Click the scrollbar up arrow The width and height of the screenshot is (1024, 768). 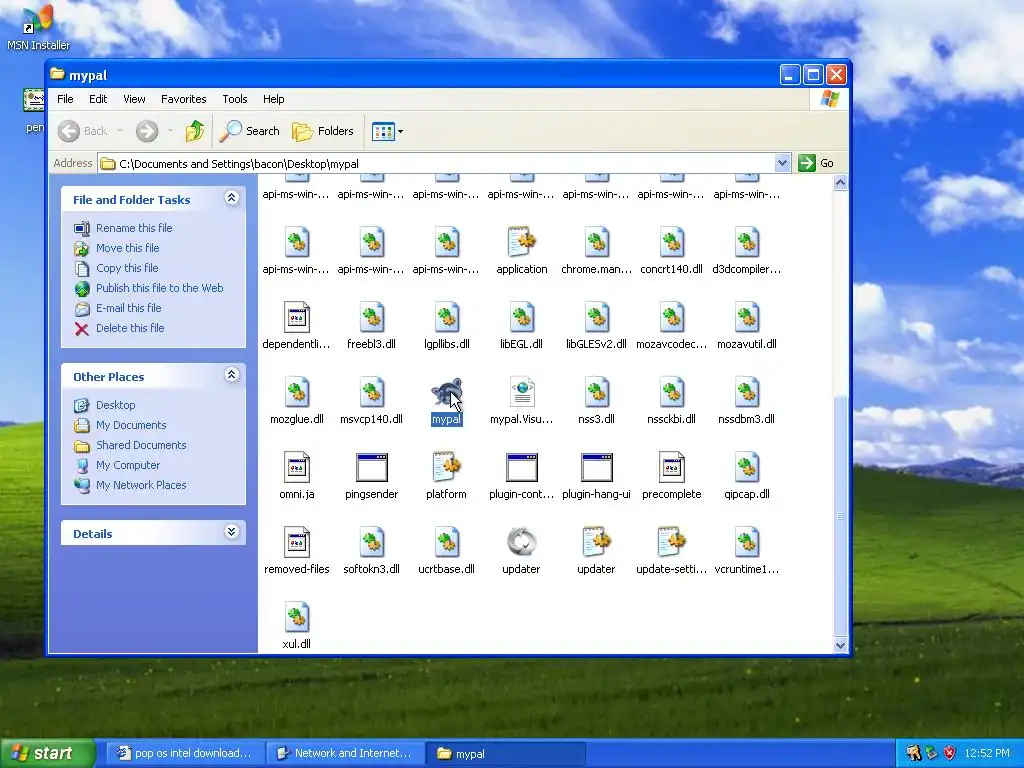840,183
